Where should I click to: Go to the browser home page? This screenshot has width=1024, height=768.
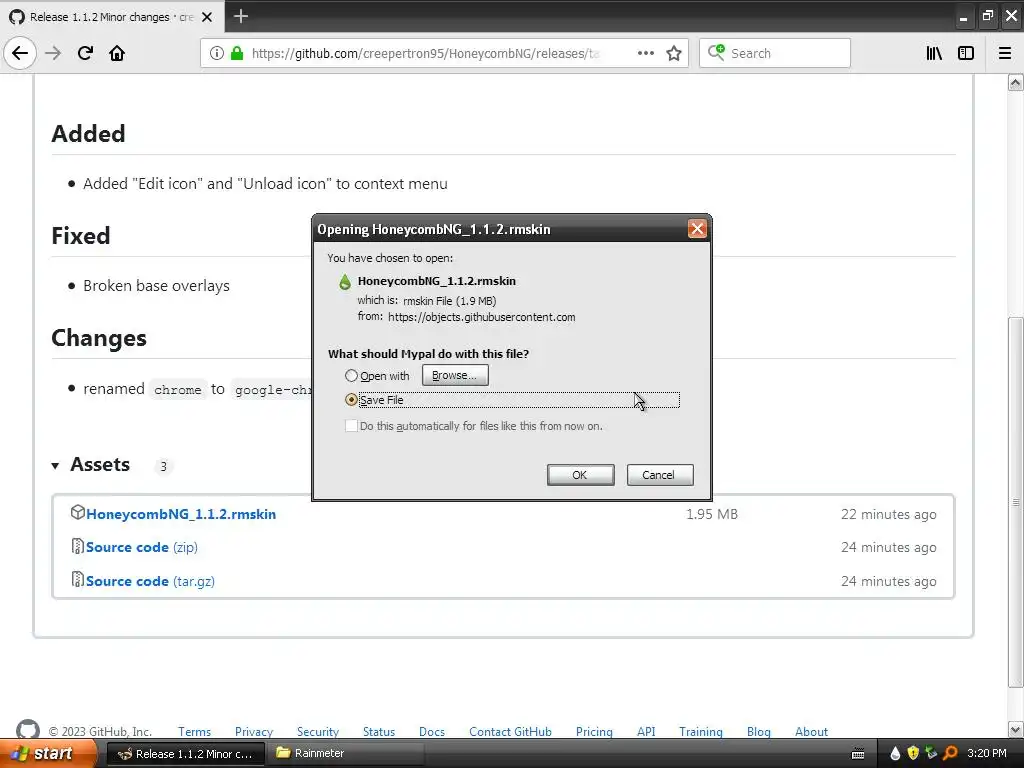[117, 53]
